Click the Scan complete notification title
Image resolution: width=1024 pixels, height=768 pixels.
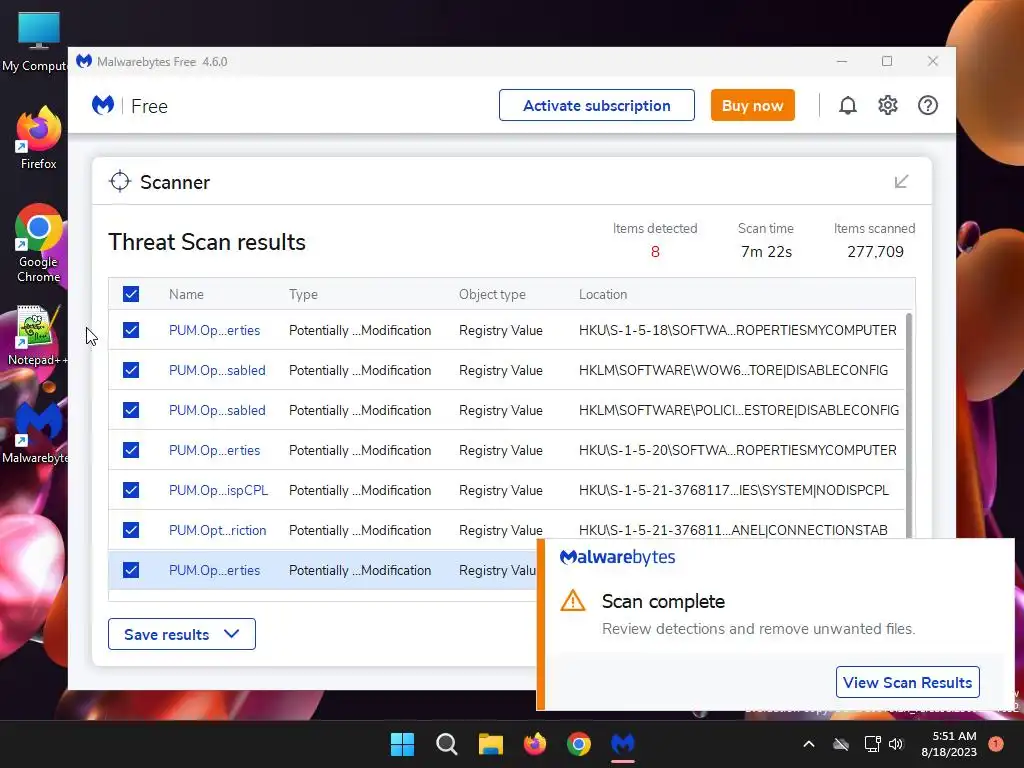point(663,601)
